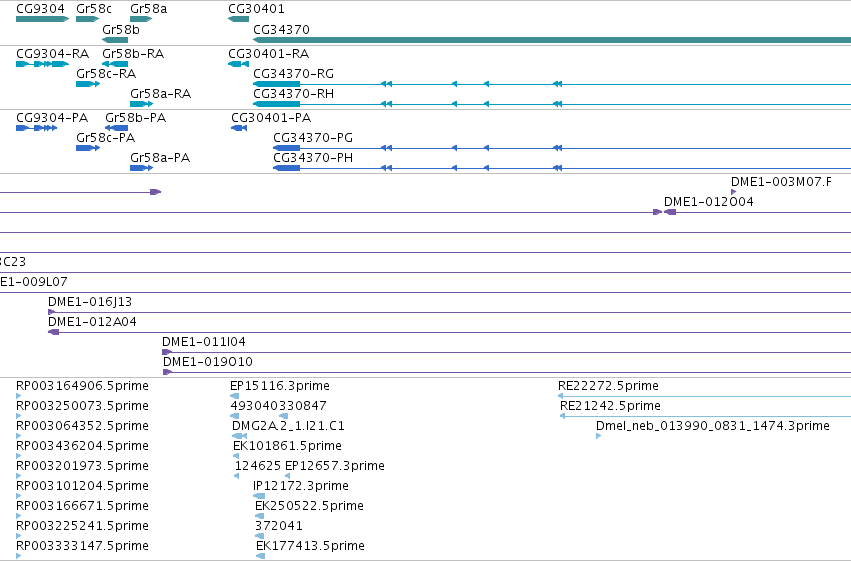Click the Gr58b gene feature
851x561 pixels.
pos(115,40)
